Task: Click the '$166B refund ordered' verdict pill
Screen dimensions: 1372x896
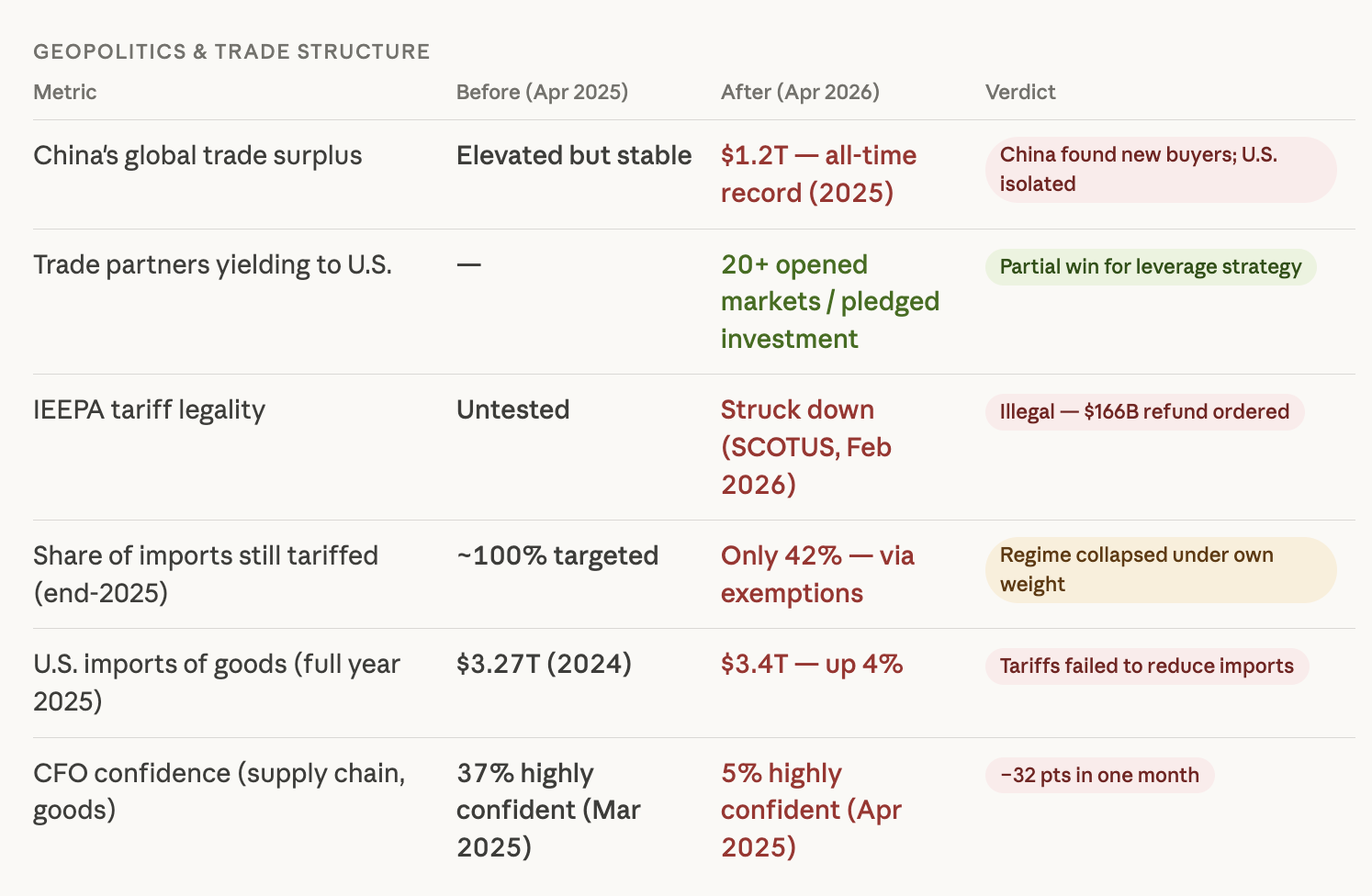Action: click(1144, 412)
